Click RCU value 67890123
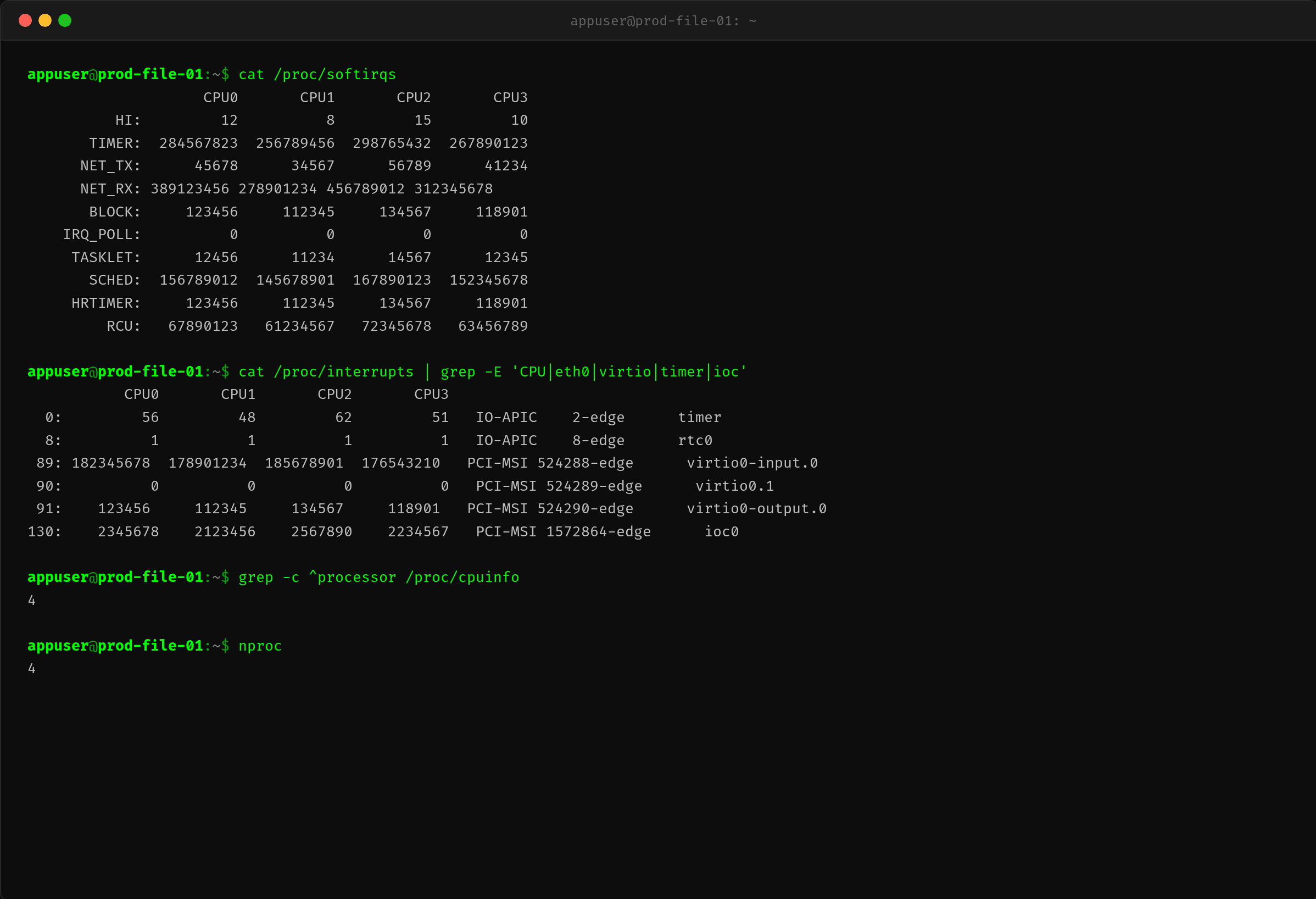 203,326
